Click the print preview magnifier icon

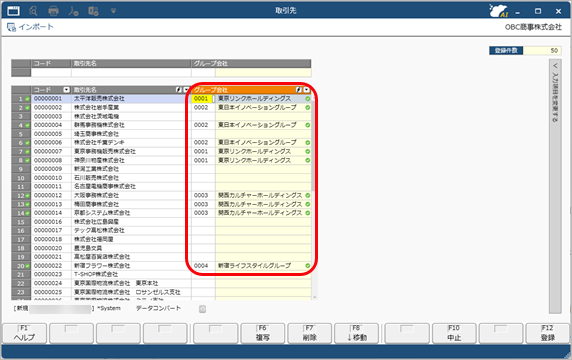[33, 11]
